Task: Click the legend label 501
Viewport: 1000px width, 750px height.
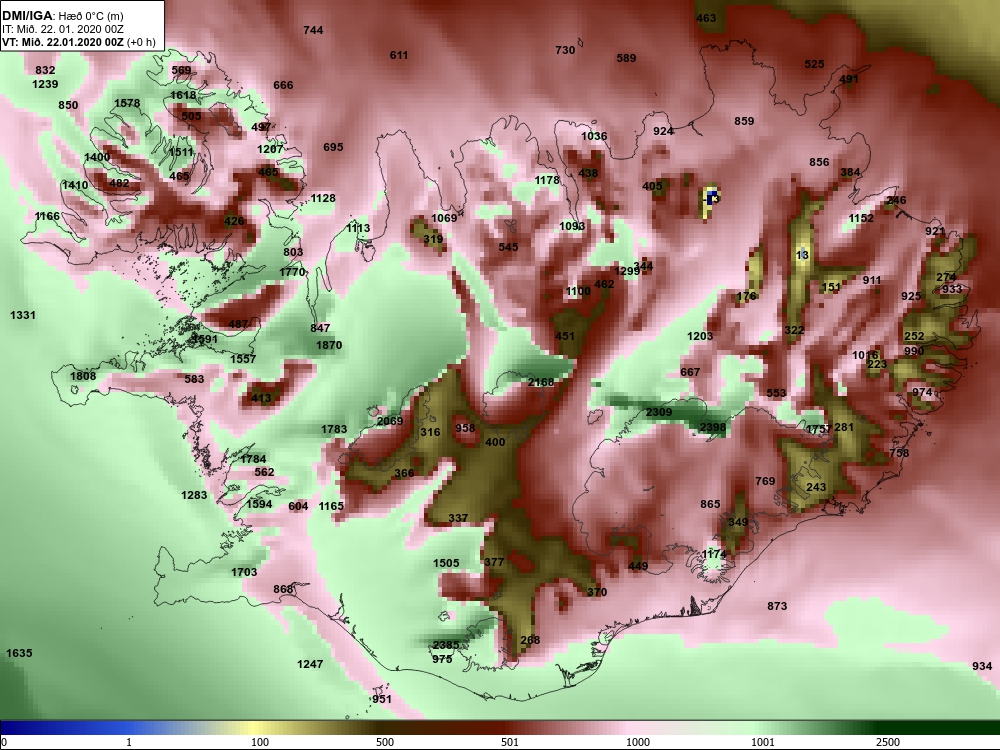Action: (x=510, y=742)
